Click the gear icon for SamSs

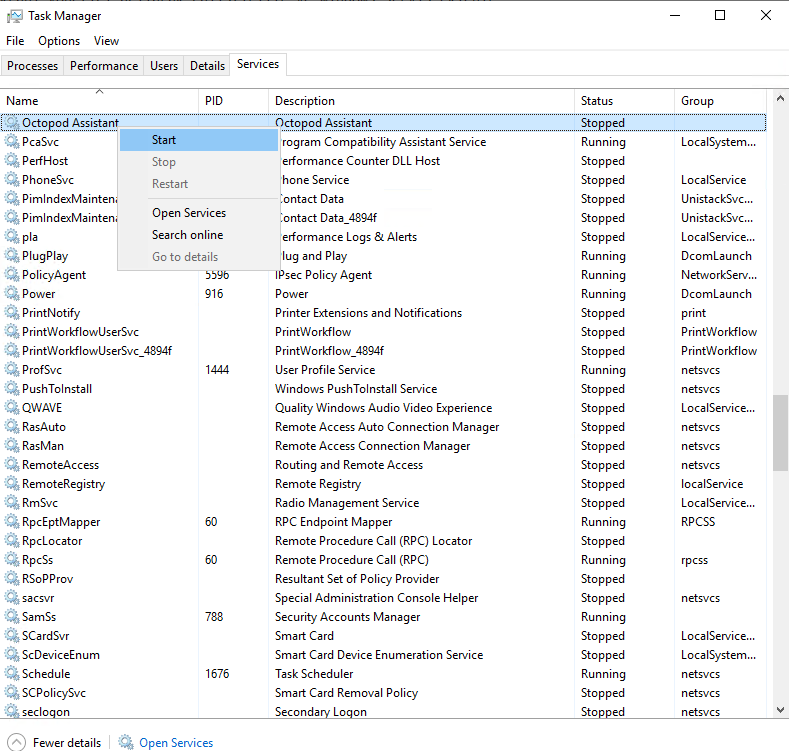pyautogui.click(x=12, y=617)
